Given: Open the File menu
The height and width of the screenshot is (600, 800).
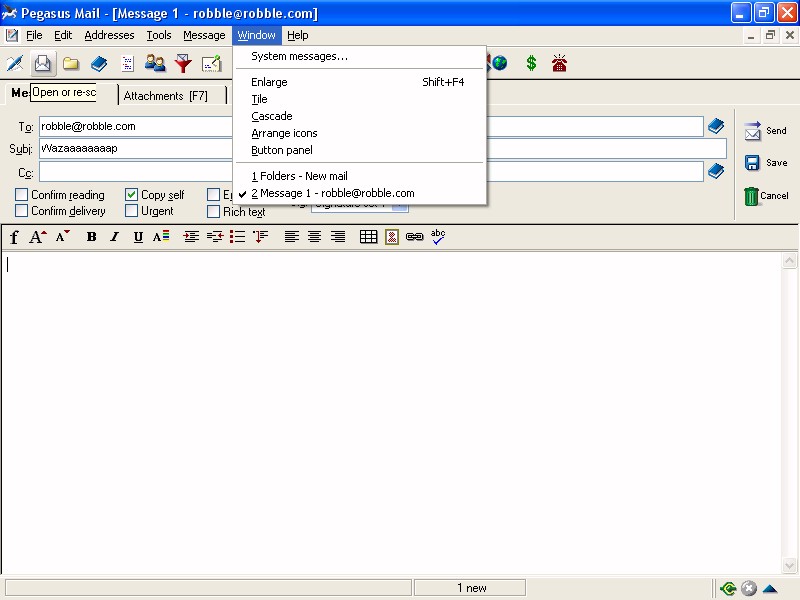Looking at the screenshot, I should pyautogui.click(x=34, y=35).
